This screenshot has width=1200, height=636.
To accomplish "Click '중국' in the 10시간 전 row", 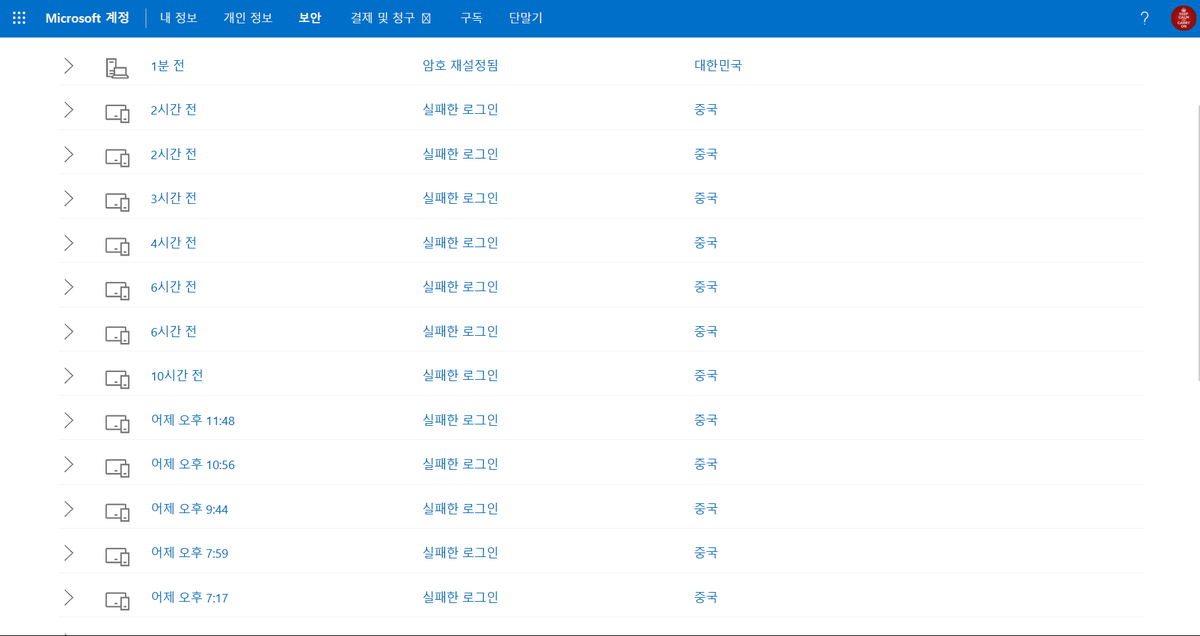I will tap(706, 376).
